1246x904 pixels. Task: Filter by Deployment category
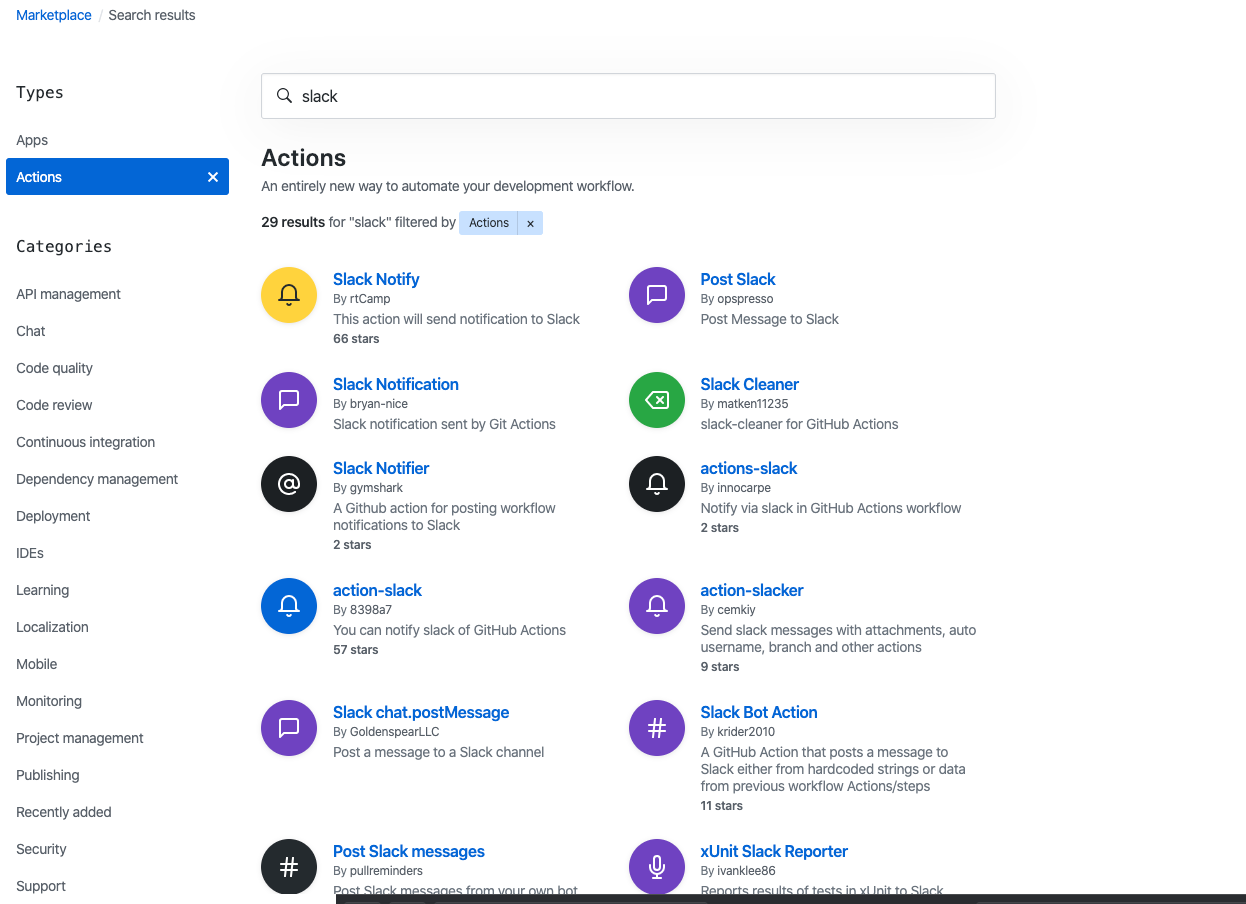(x=53, y=516)
